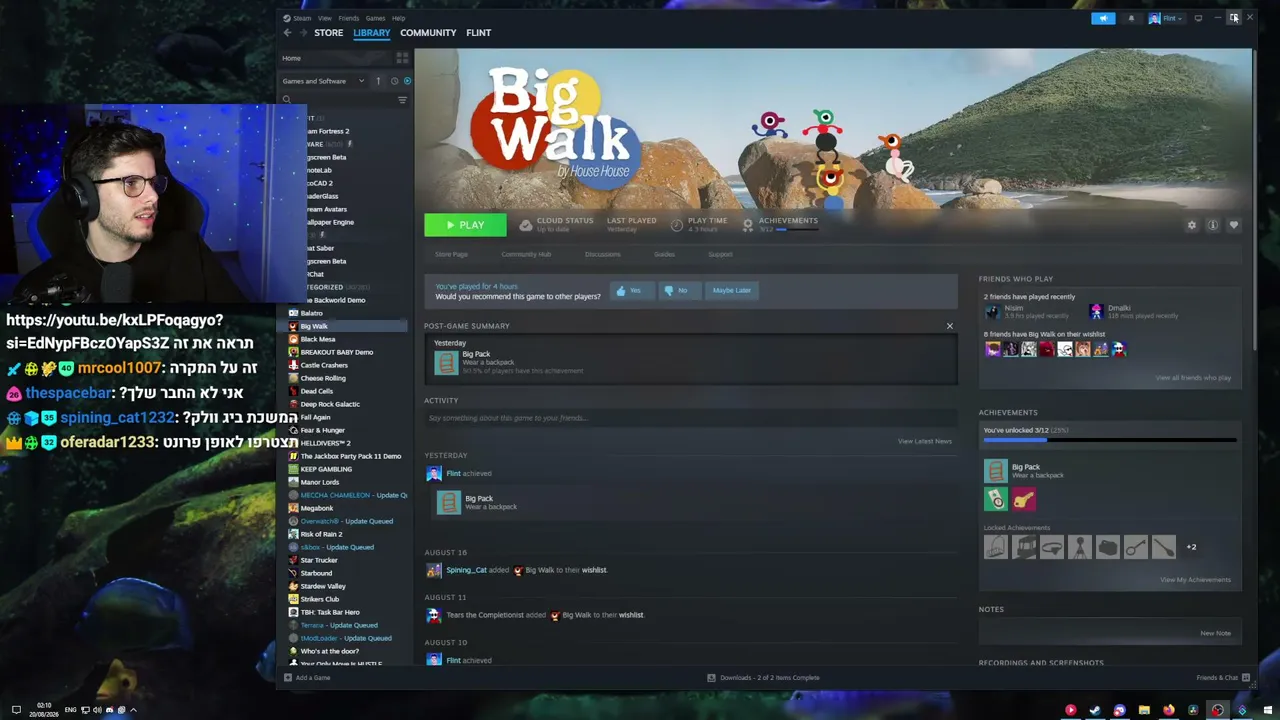Open Steam from the Windows taskbar
Viewport: 1280px width, 720px height.
coord(1095,711)
